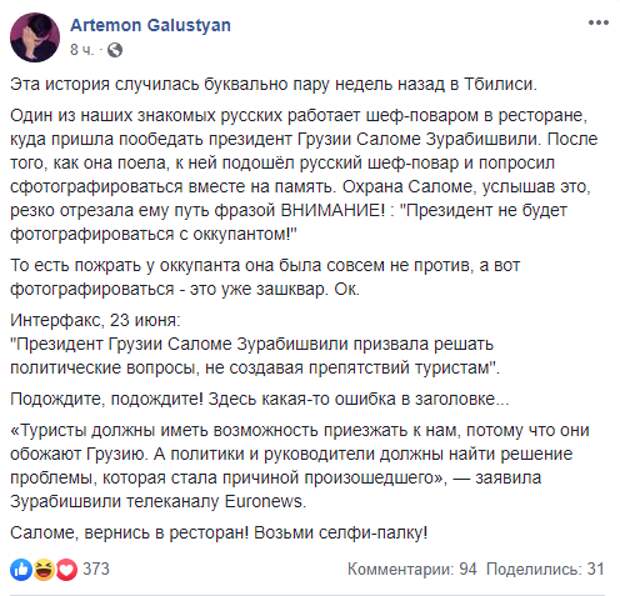This screenshot has width=620, height=596.
Task: Click the sentence starting "То есть пожрать"
Action: click(265, 277)
